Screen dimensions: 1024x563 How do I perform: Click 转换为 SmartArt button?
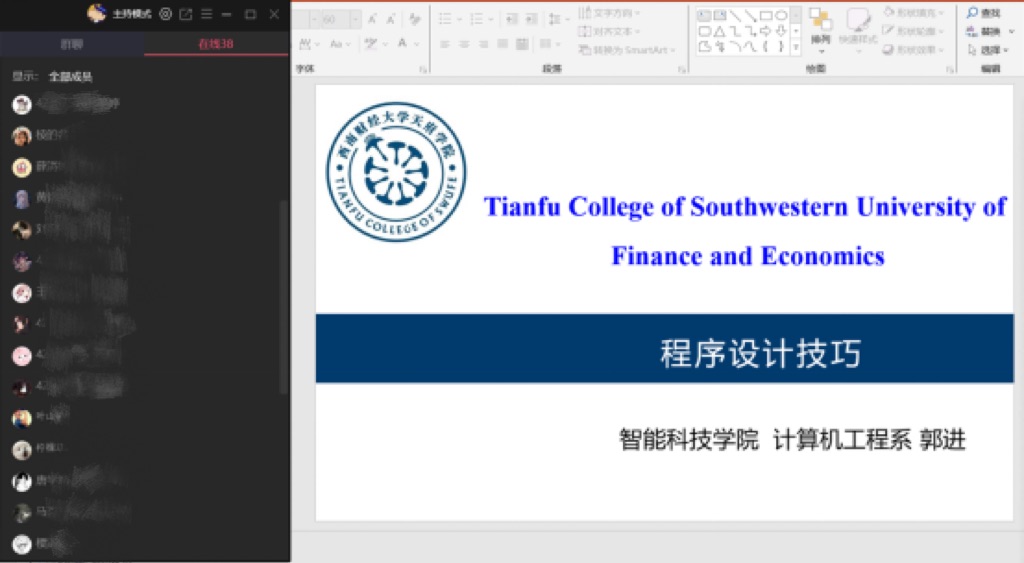627,50
